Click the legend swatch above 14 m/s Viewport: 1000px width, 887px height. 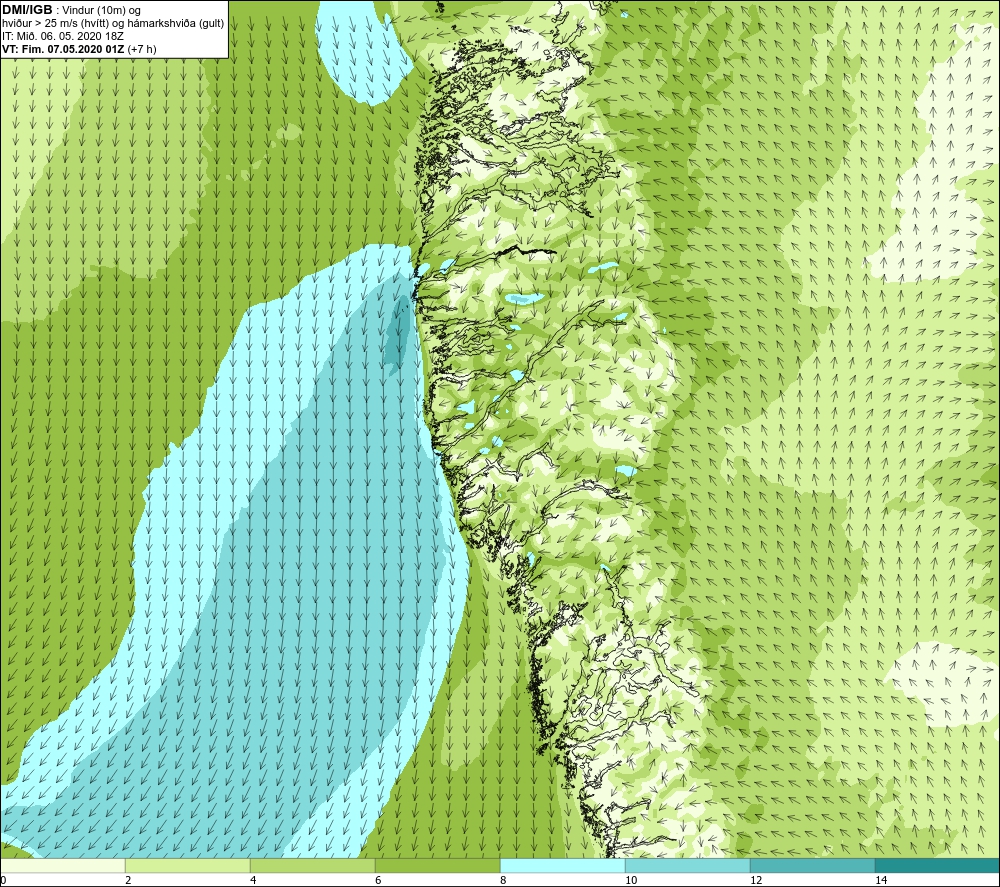pos(938,865)
